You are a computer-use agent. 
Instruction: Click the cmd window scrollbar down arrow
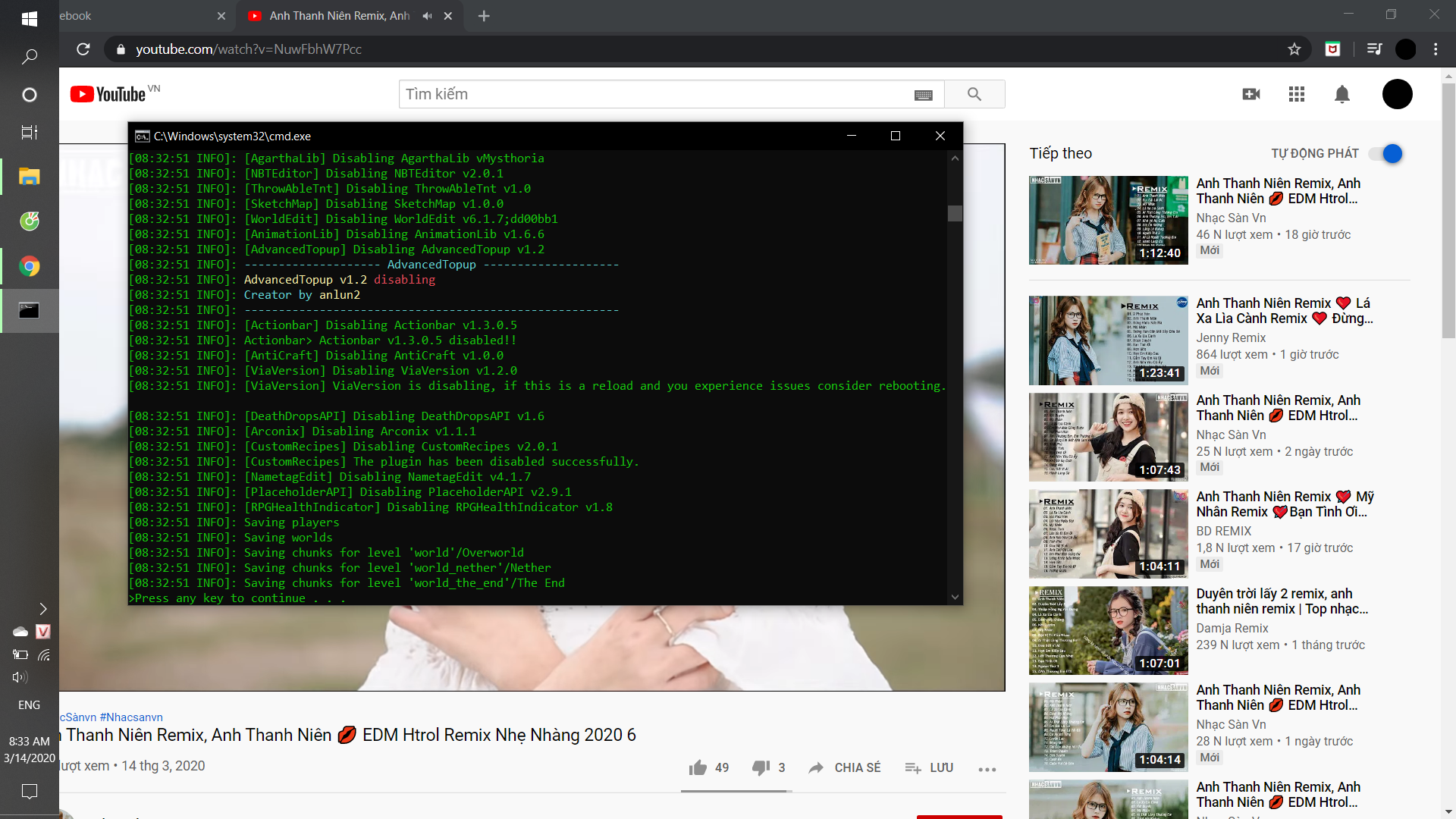pos(955,598)
